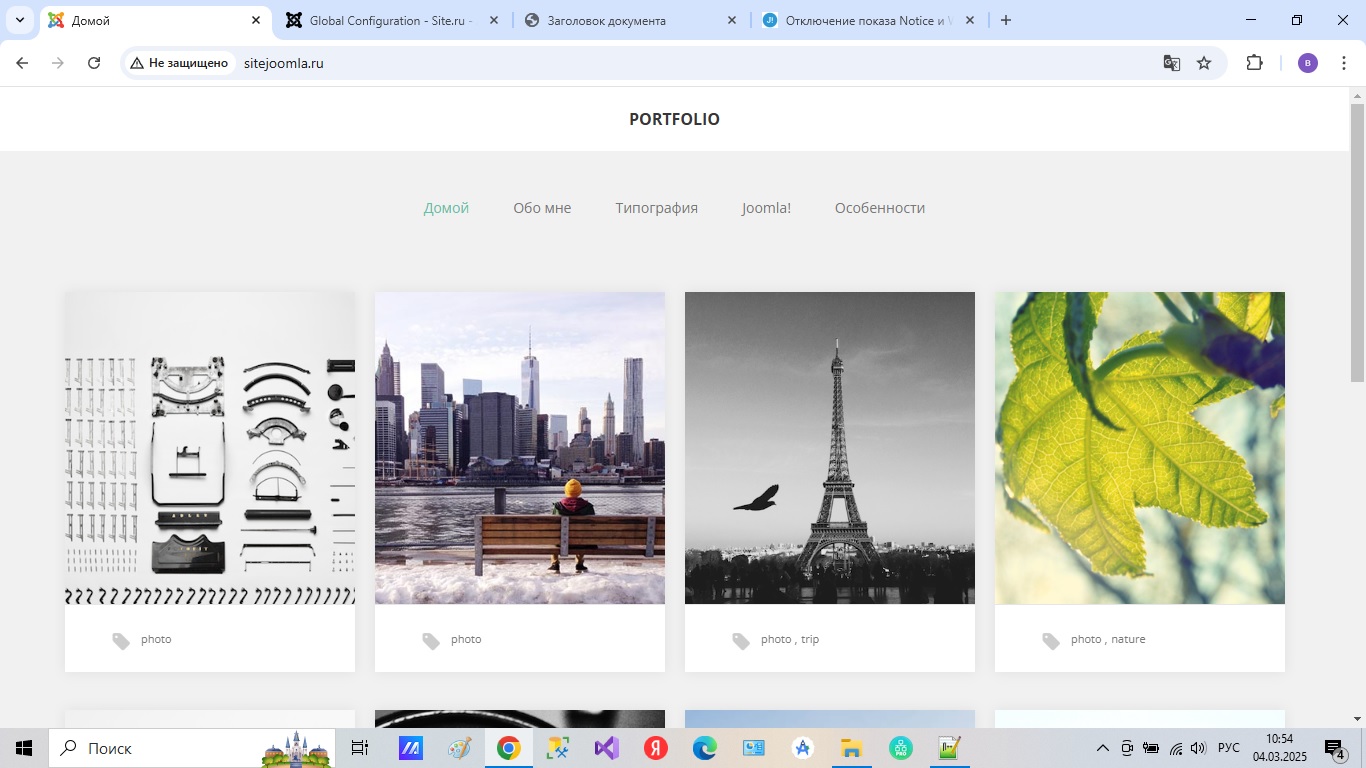The height and width of the screenshot is (768, 1366).
Task: Open the browser extensions puzzle icon
Action: 1254,63
